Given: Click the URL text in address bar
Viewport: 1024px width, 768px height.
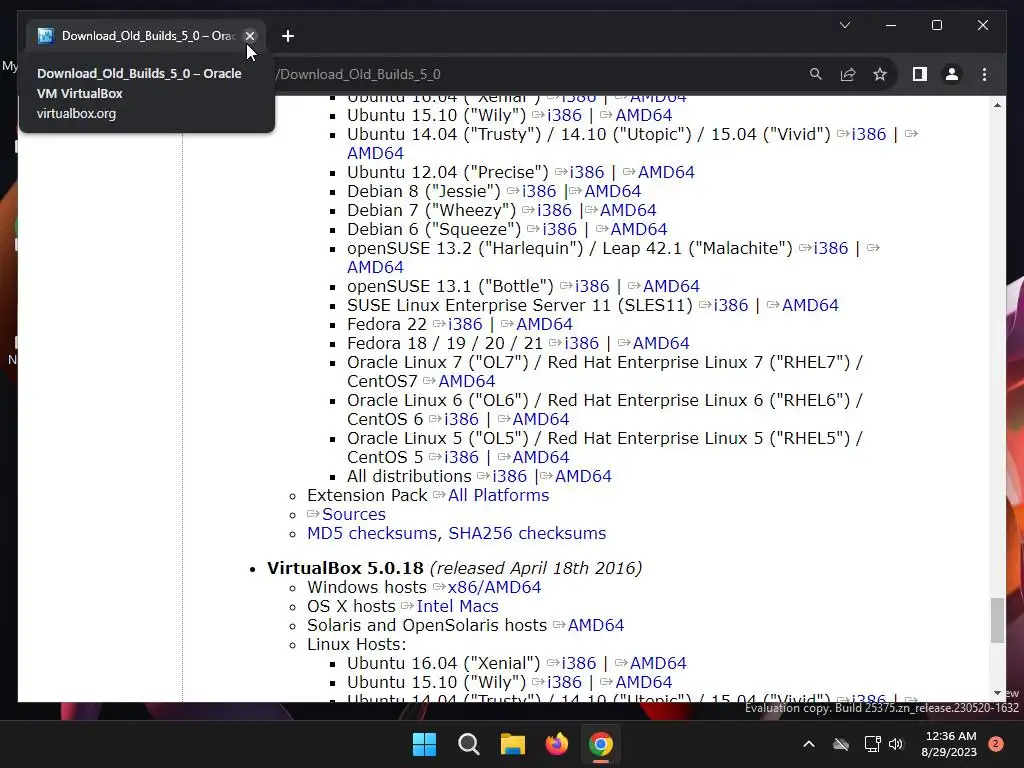Looking at the screenshot, I should pyautogui.click(x=359, y=74).
